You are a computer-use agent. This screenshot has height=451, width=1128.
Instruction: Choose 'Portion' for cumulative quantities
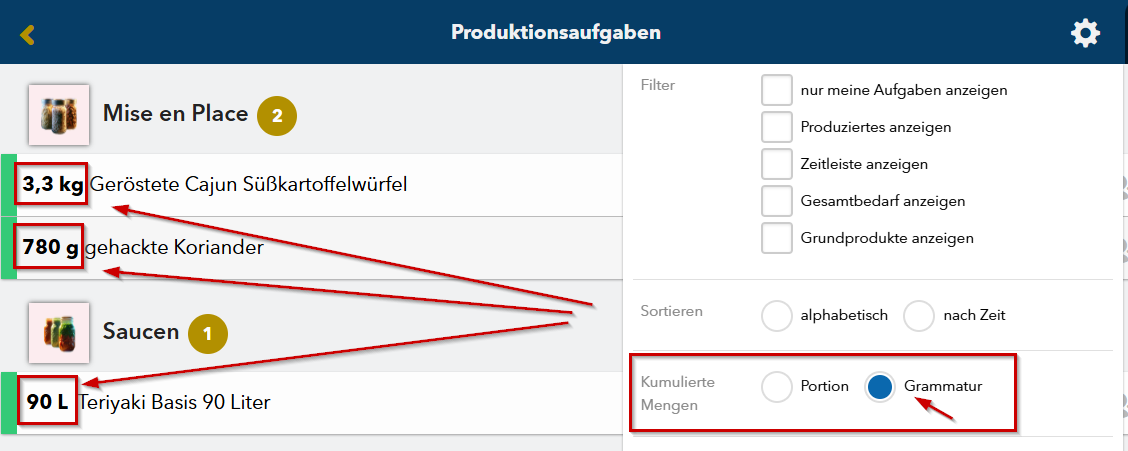click(777, 386)
